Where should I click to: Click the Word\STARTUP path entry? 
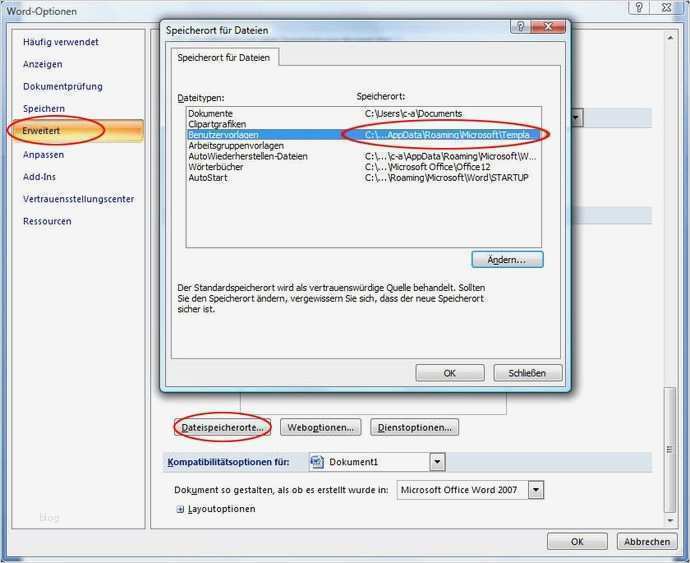(447, 178)
